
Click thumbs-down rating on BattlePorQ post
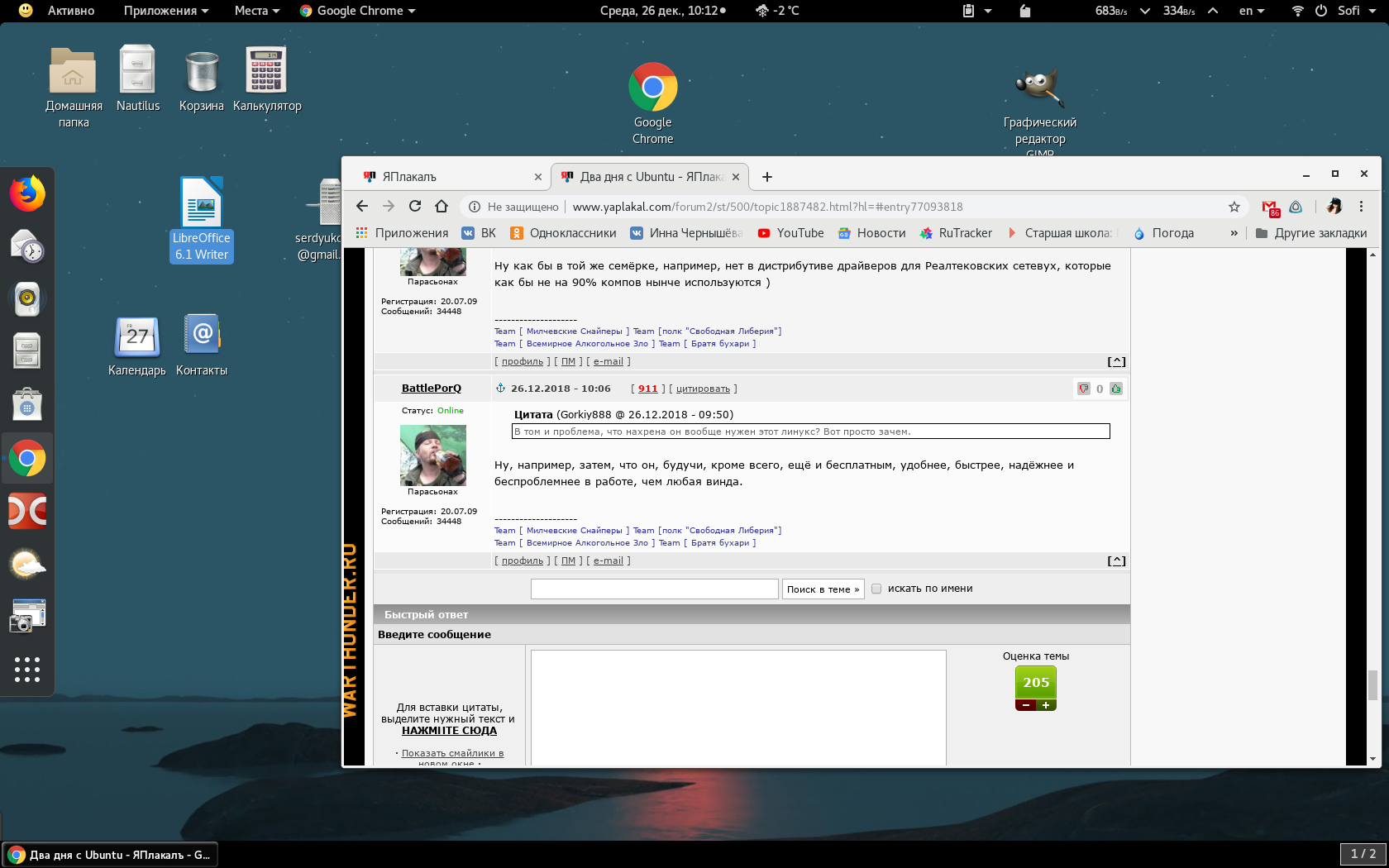(1084, 389)
